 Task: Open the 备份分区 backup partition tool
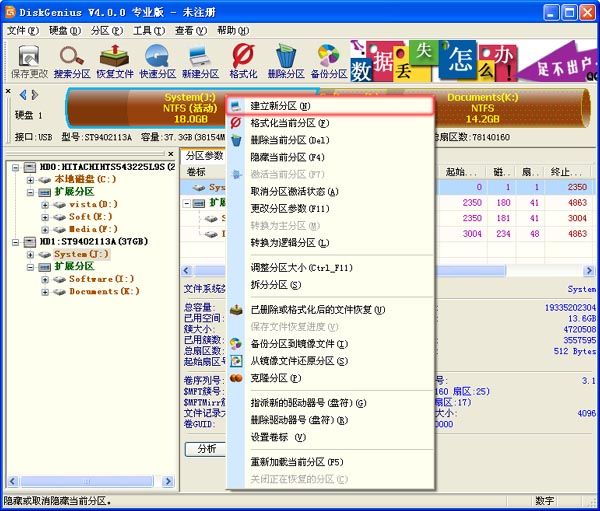(329, 62)
